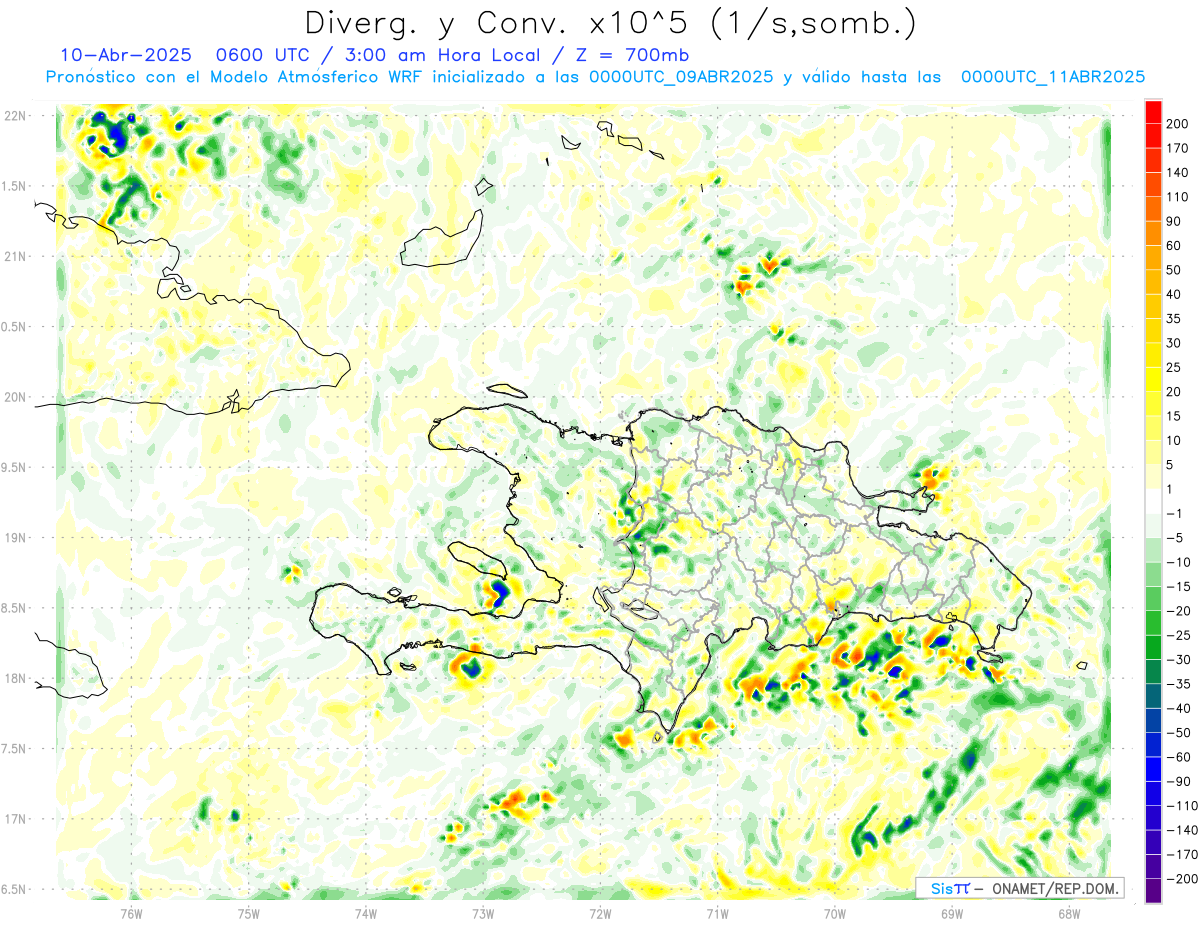Click the "75W" longitude axis label

pos(249,913)
